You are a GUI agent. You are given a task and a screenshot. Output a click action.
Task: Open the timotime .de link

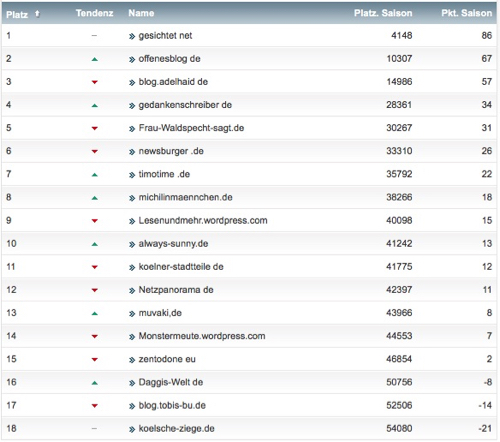(164, 174)
